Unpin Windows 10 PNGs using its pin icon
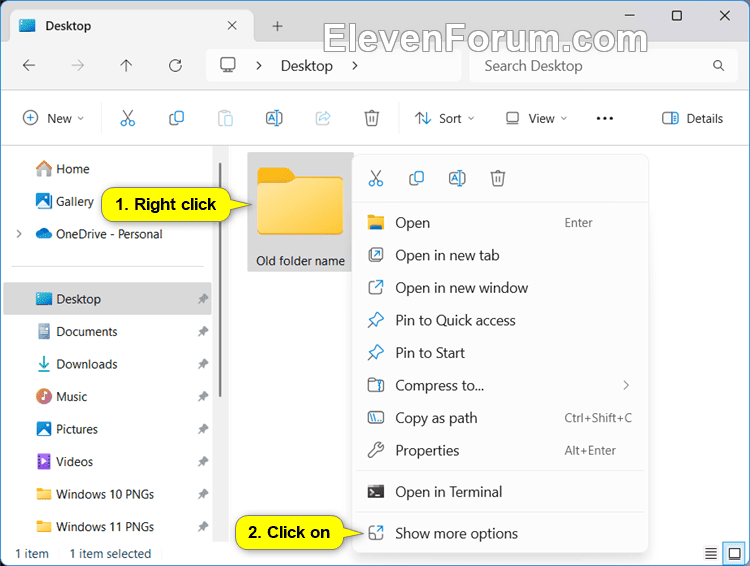Screen dimensions: 750x566 203,494
